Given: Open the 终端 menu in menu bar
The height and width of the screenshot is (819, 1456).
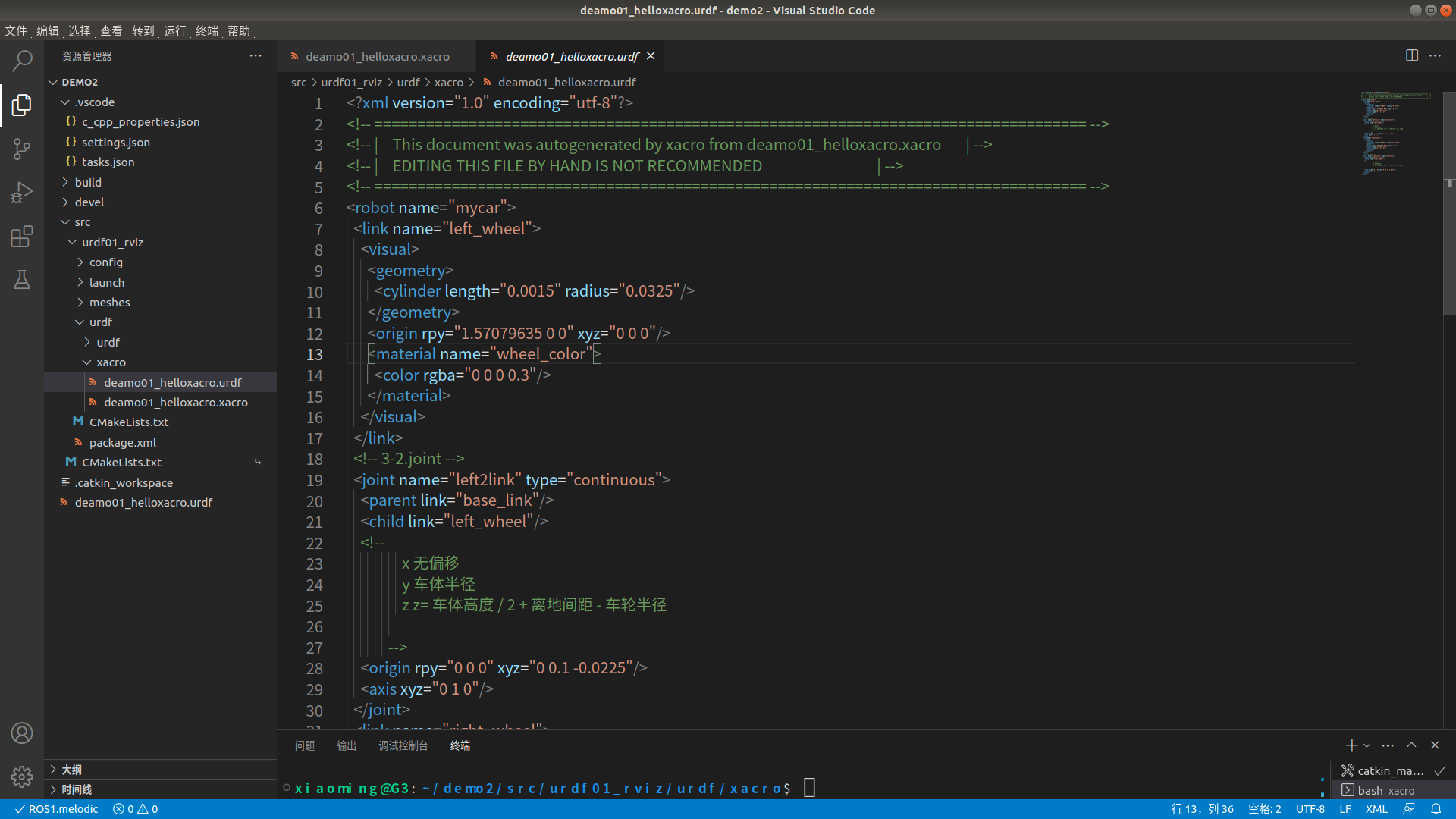Looking at the screenshot, I should 206,31.
